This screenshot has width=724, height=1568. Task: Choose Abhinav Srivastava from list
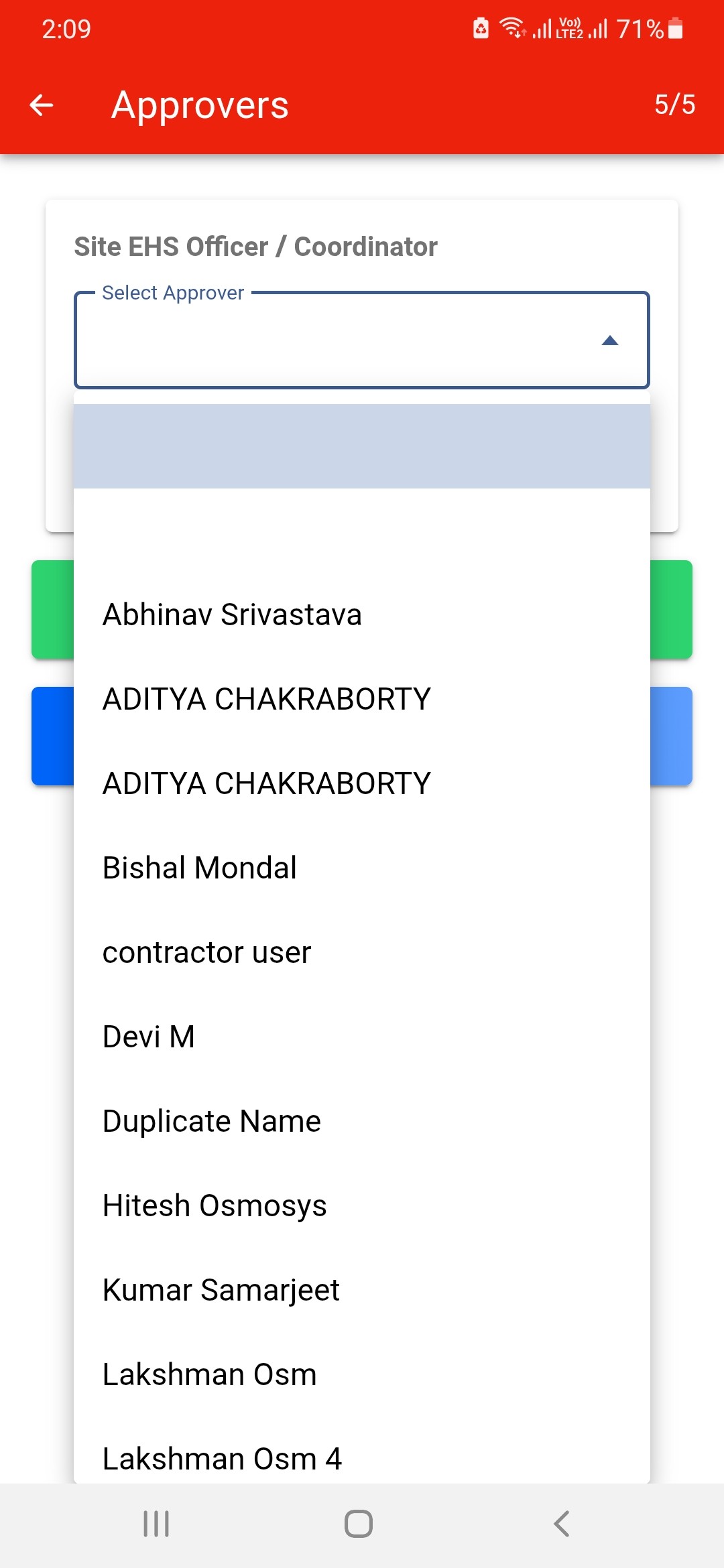click(x=232, y=614)
